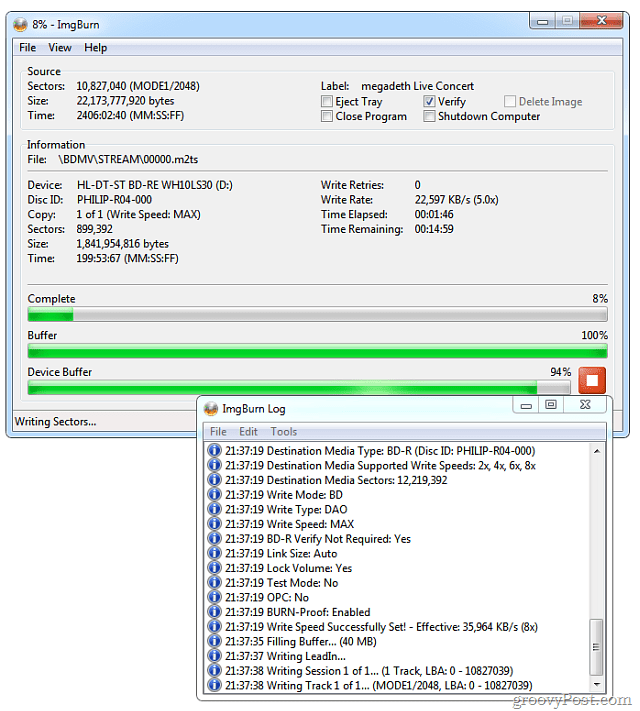Click the device name 'HL-DT-ST BD-RE WH10LS30 (D:)'

[x=155, y=185]
